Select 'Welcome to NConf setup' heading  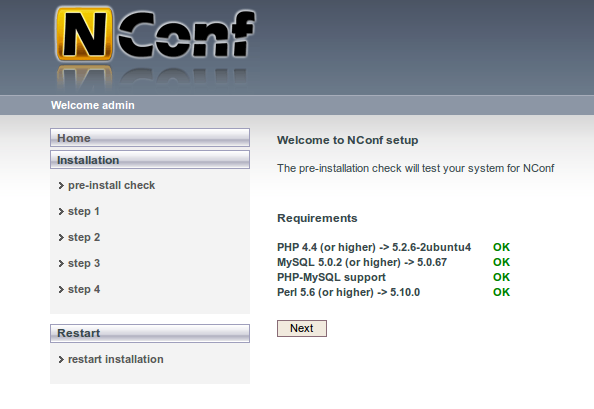click(348, 140)
